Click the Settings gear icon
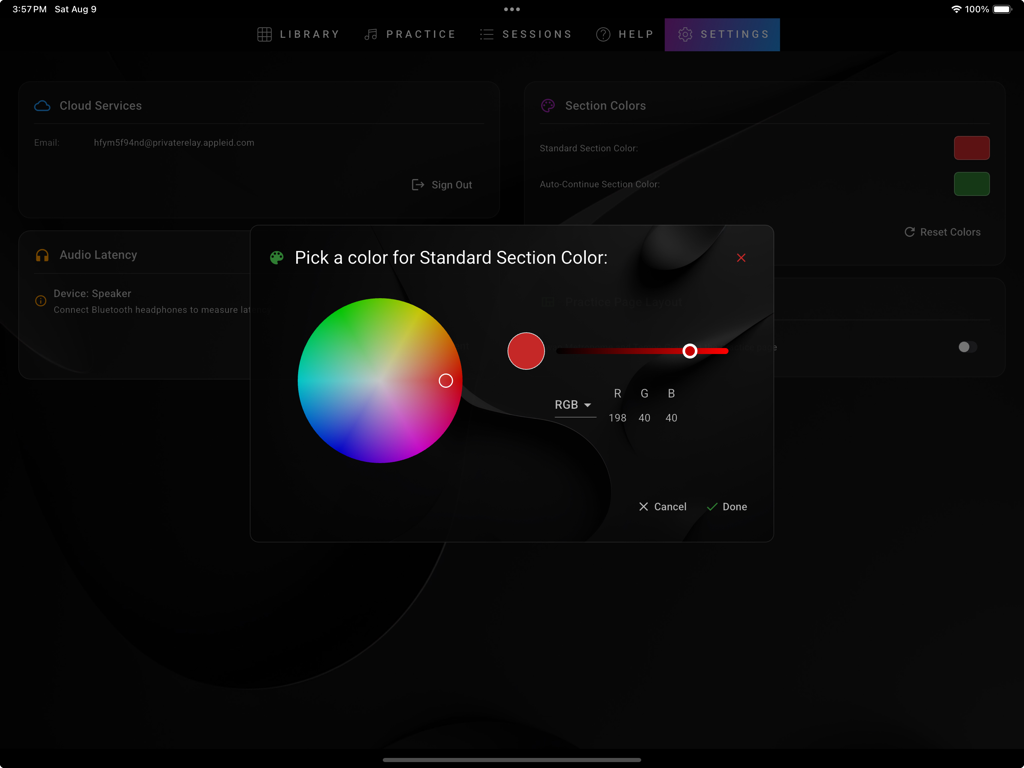This screenshot has width=1024, height=768. point(685,33)
